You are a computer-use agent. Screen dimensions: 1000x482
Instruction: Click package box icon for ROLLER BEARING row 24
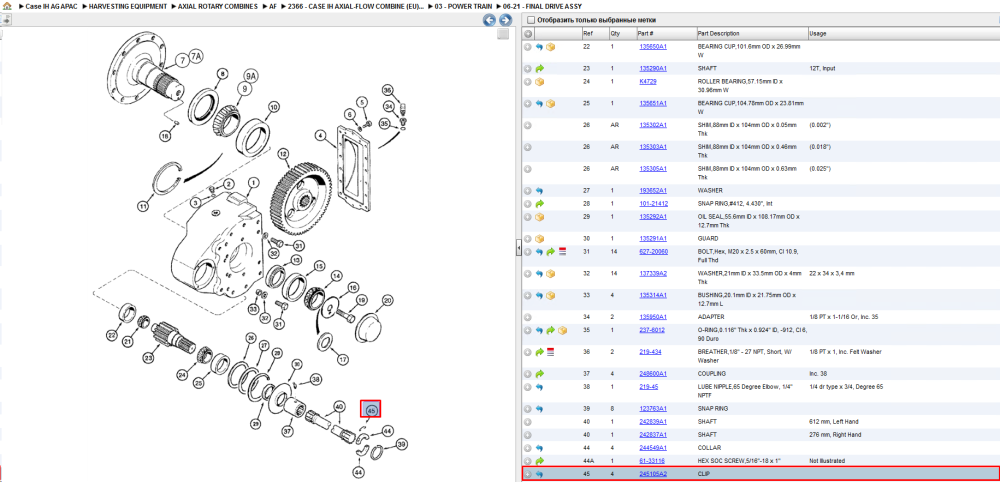(540, 82)
